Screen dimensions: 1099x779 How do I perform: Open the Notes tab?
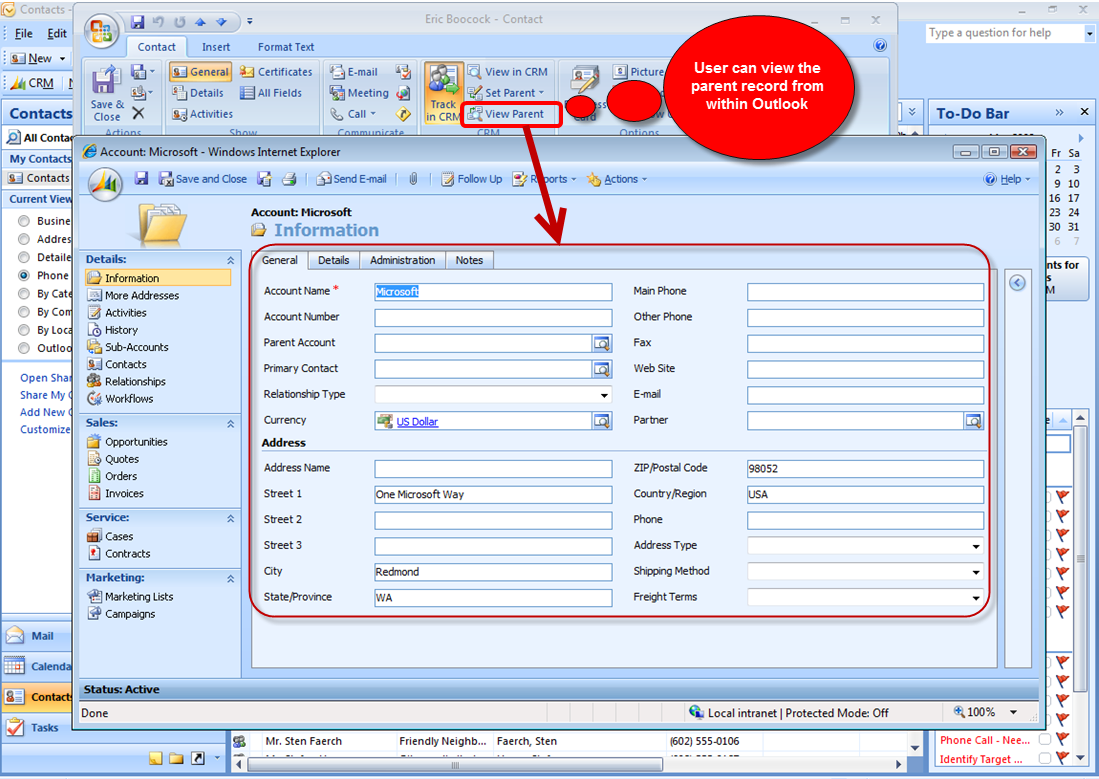[x=469, y=260]
